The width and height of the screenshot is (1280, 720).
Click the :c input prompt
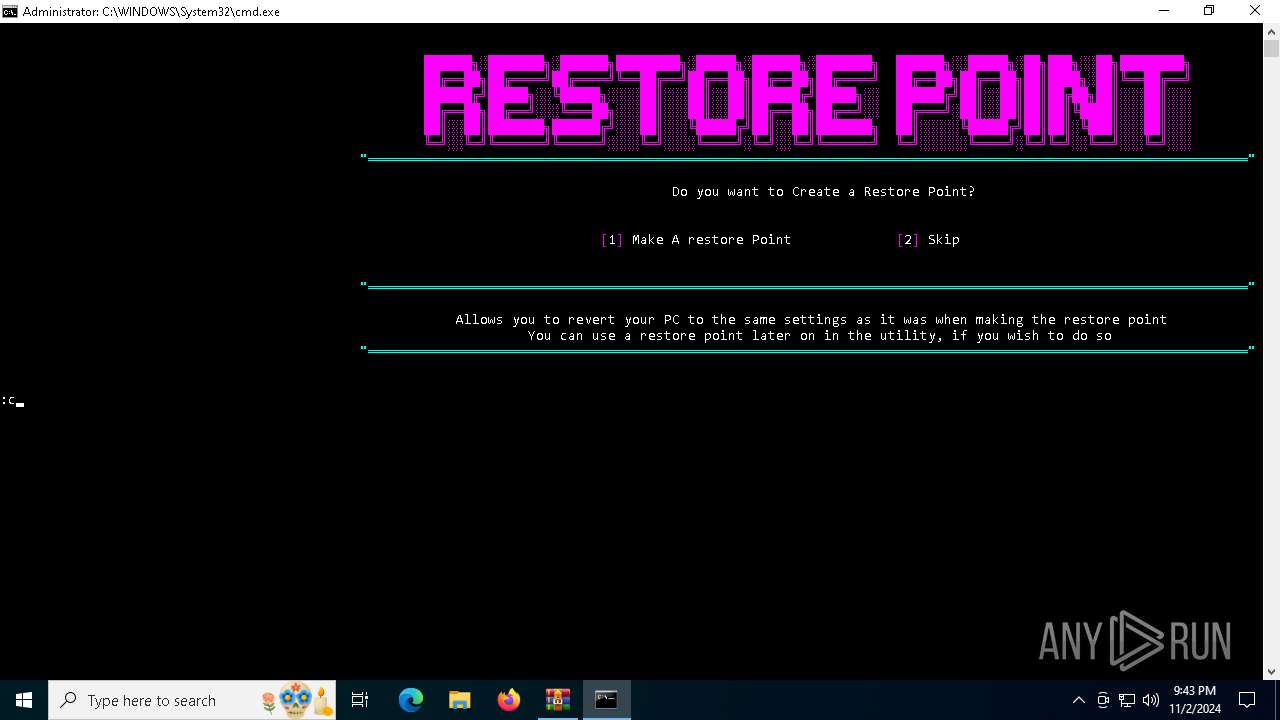tap(12, 400)
